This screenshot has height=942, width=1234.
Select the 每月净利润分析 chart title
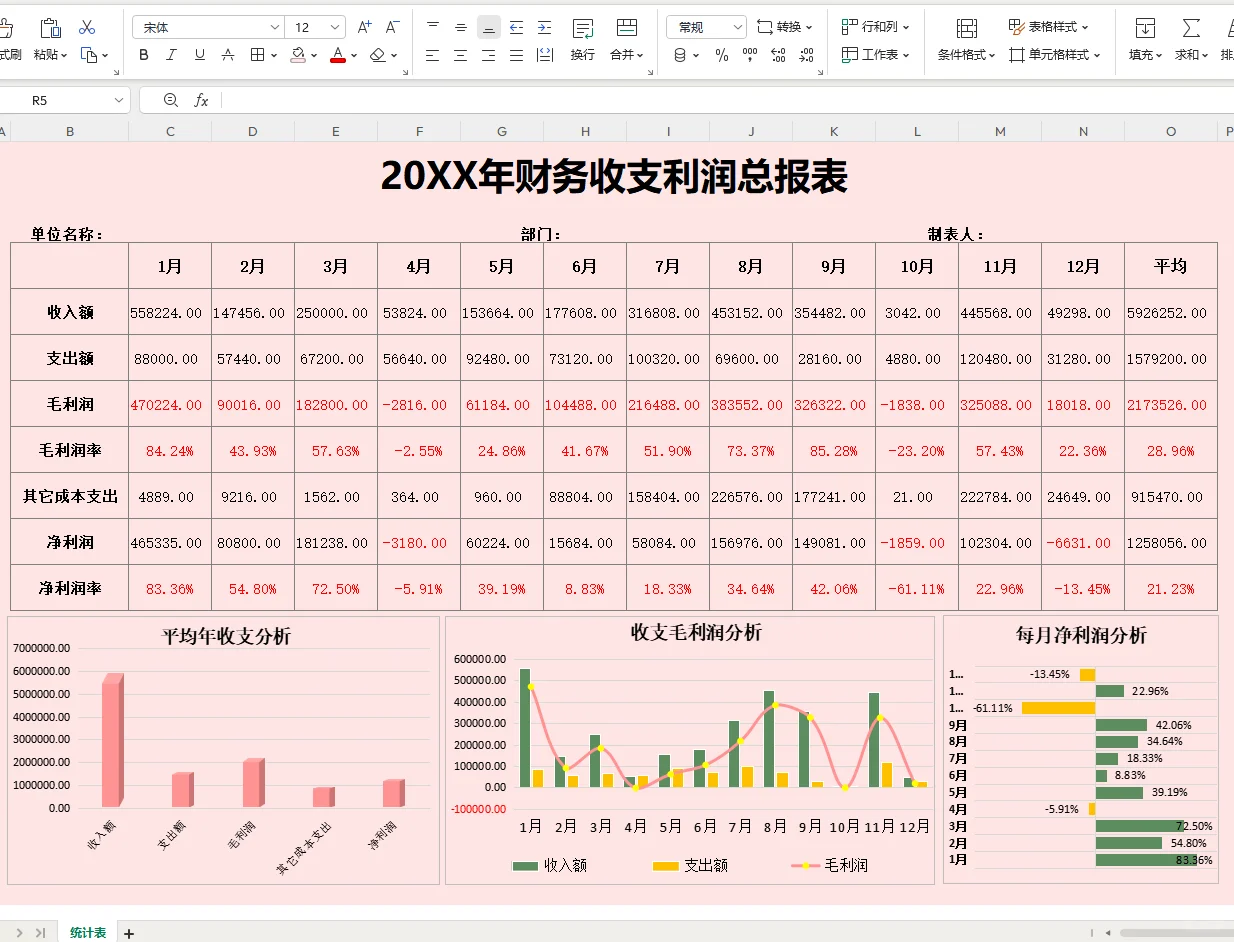click(x=1081, y=635)
